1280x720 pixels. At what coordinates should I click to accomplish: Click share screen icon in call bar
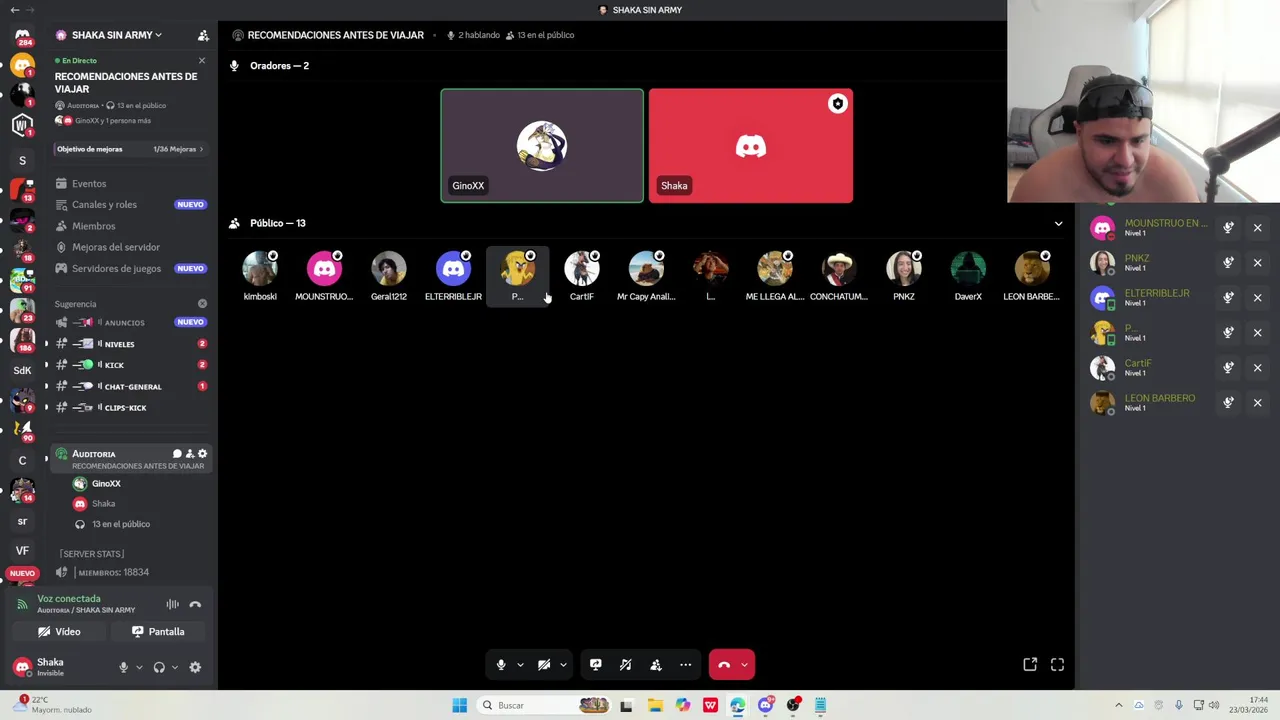[595, 664]
